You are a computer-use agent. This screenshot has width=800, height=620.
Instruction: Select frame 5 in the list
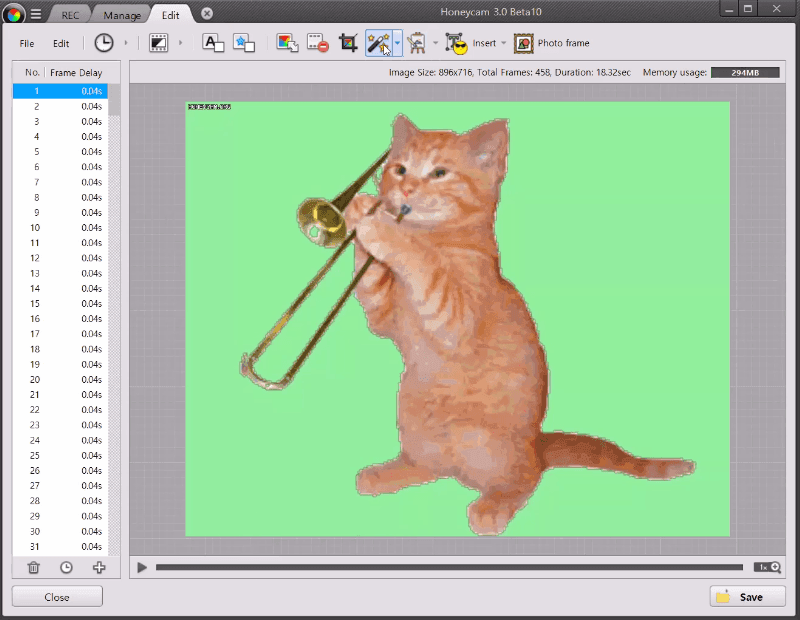[60, 152]
